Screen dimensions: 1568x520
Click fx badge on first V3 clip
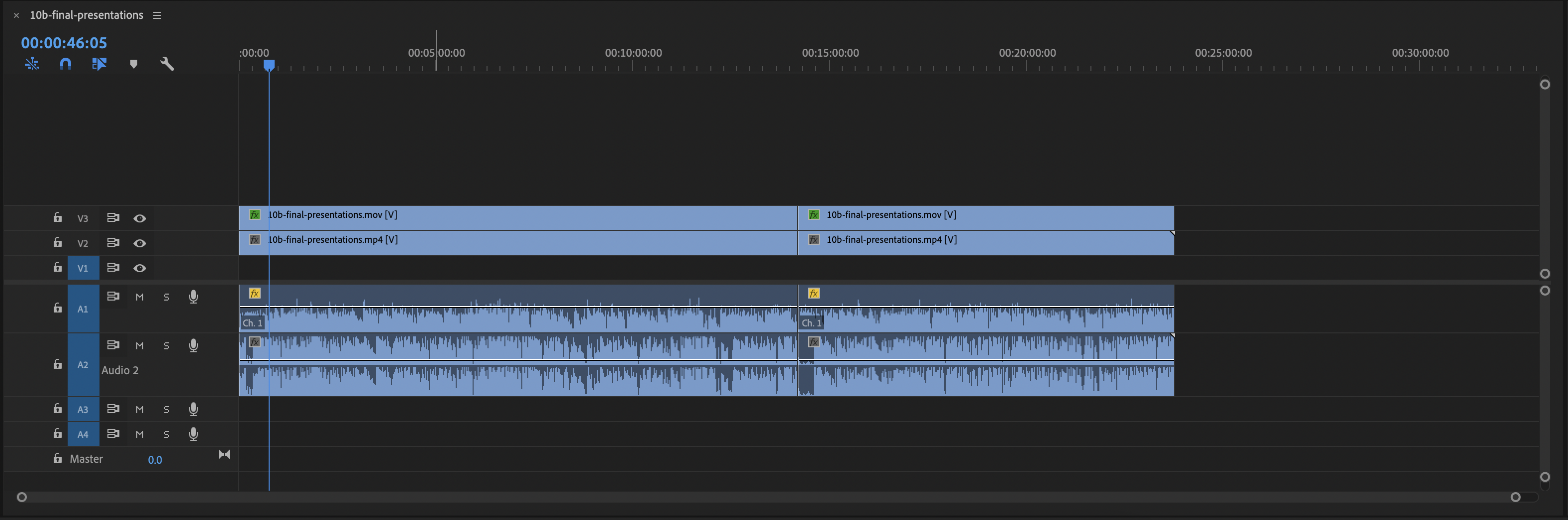255,214
